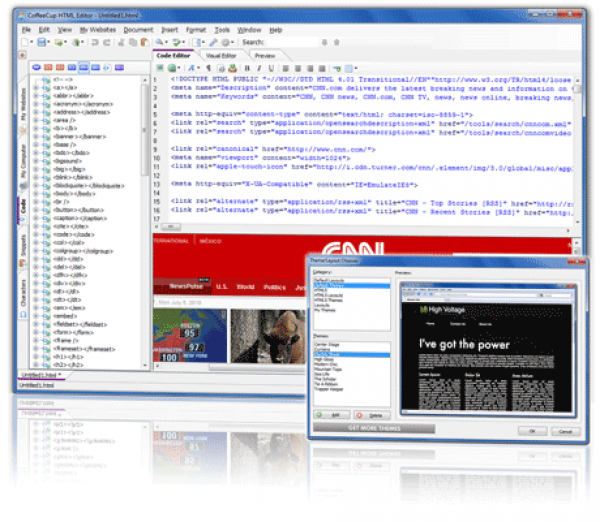This screenshot has height=522, width=600.
Task: Click the Bold 'B' icon
Action: [x=247, y=68]
